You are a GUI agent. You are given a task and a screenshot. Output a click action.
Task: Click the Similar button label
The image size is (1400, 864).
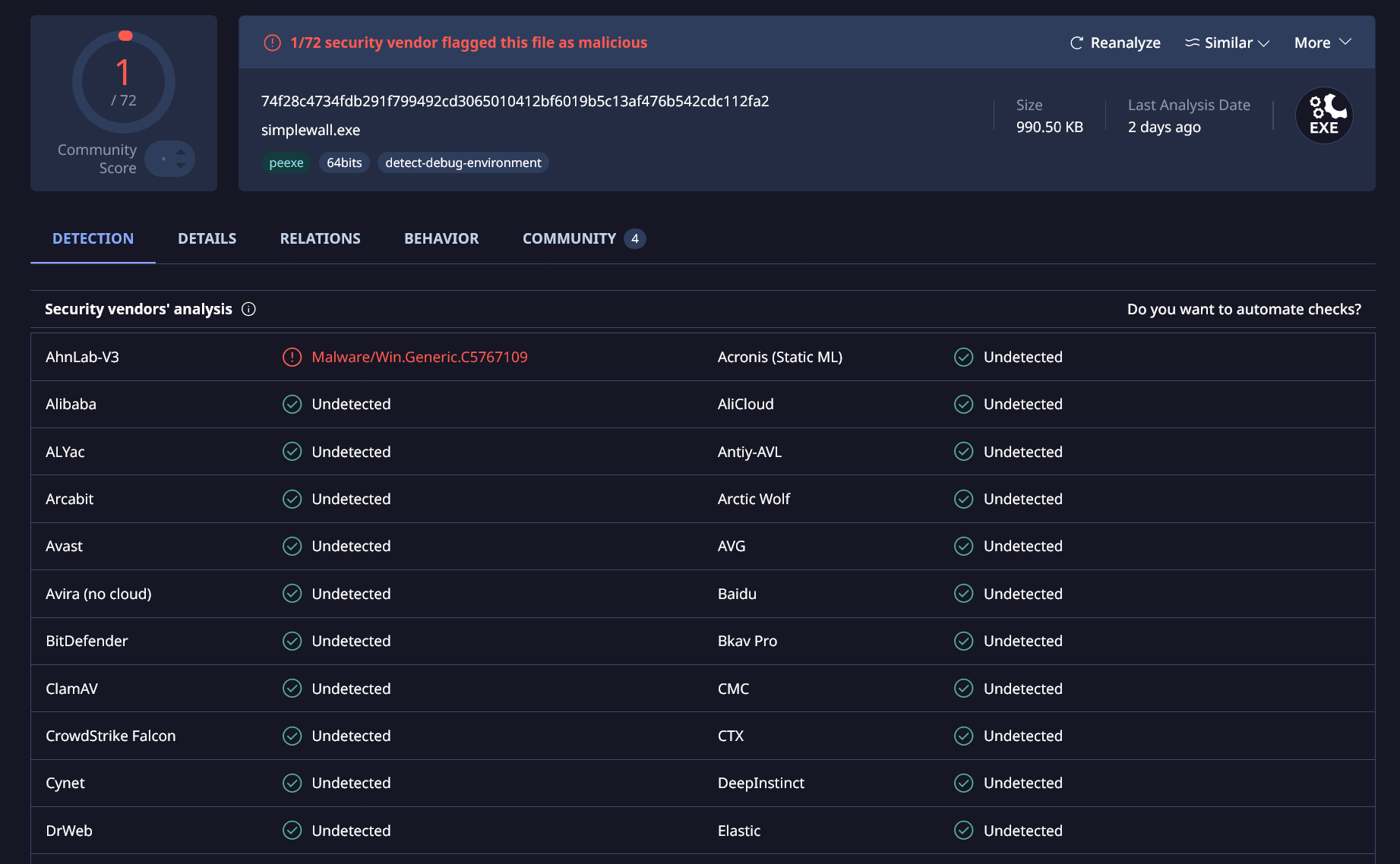1228,43
